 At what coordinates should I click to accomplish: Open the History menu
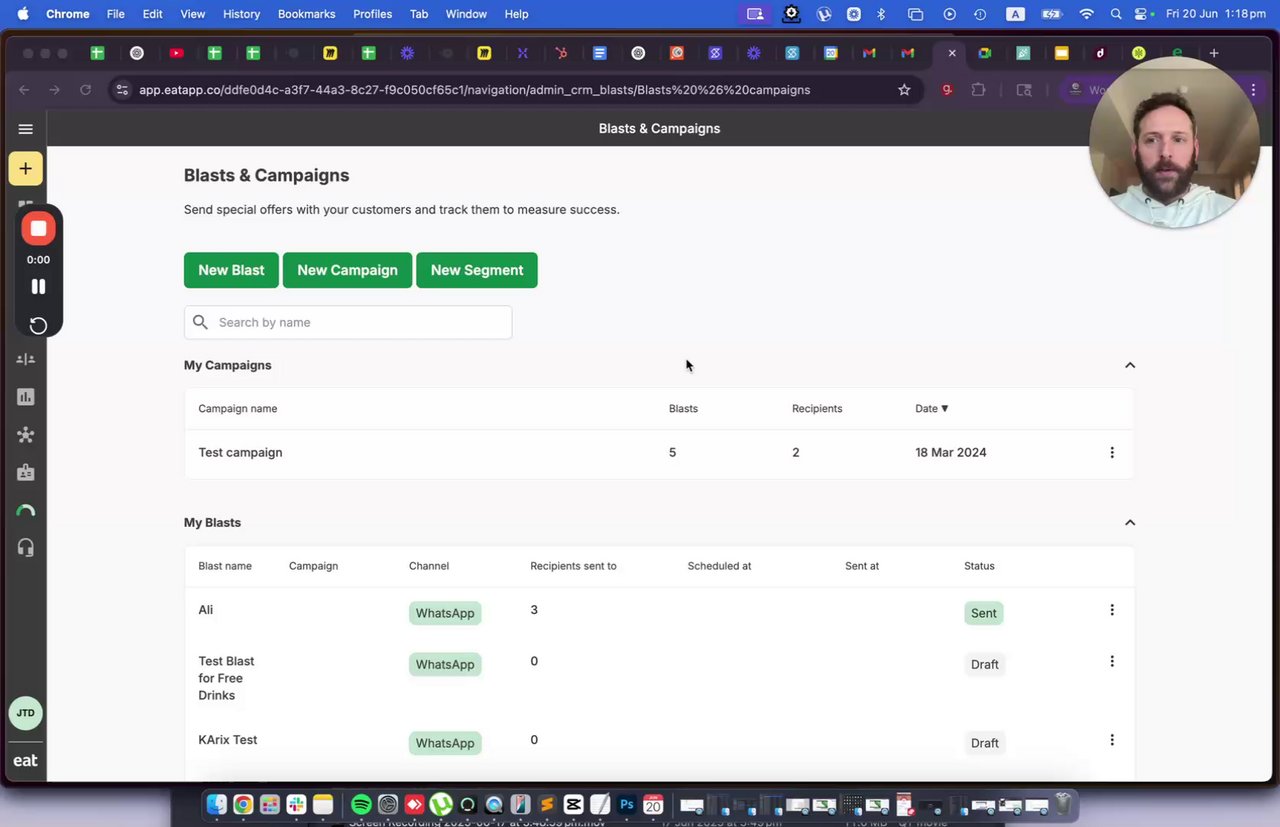(x=241, y=14)
